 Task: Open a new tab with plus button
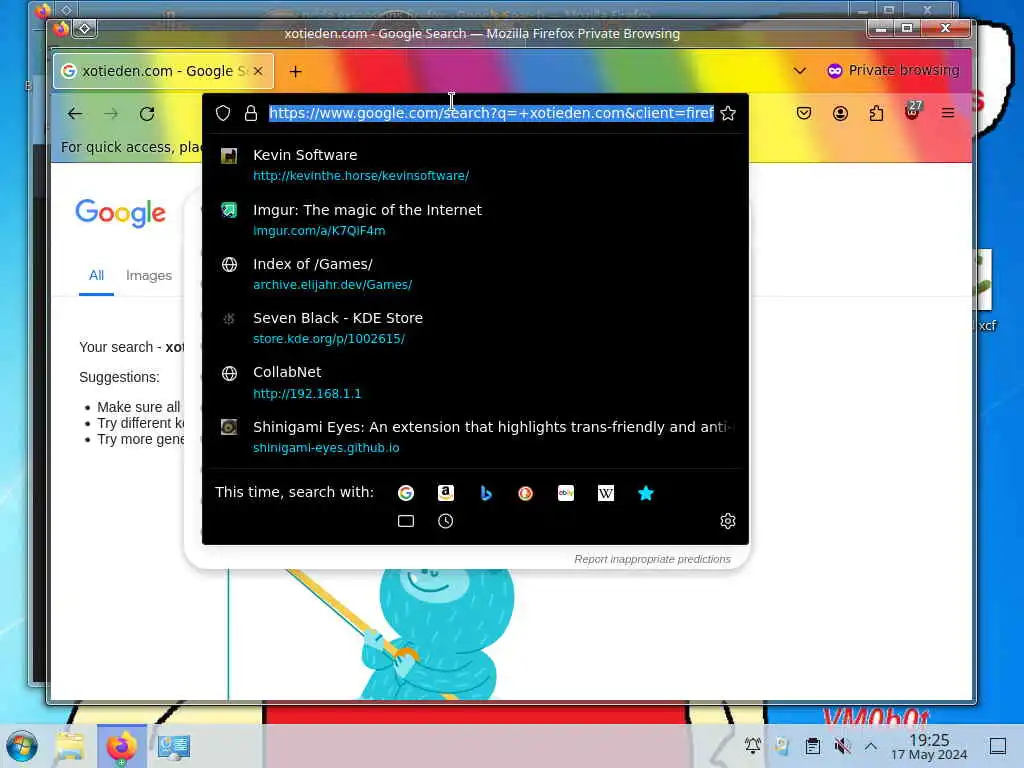(x=296, y=71)
